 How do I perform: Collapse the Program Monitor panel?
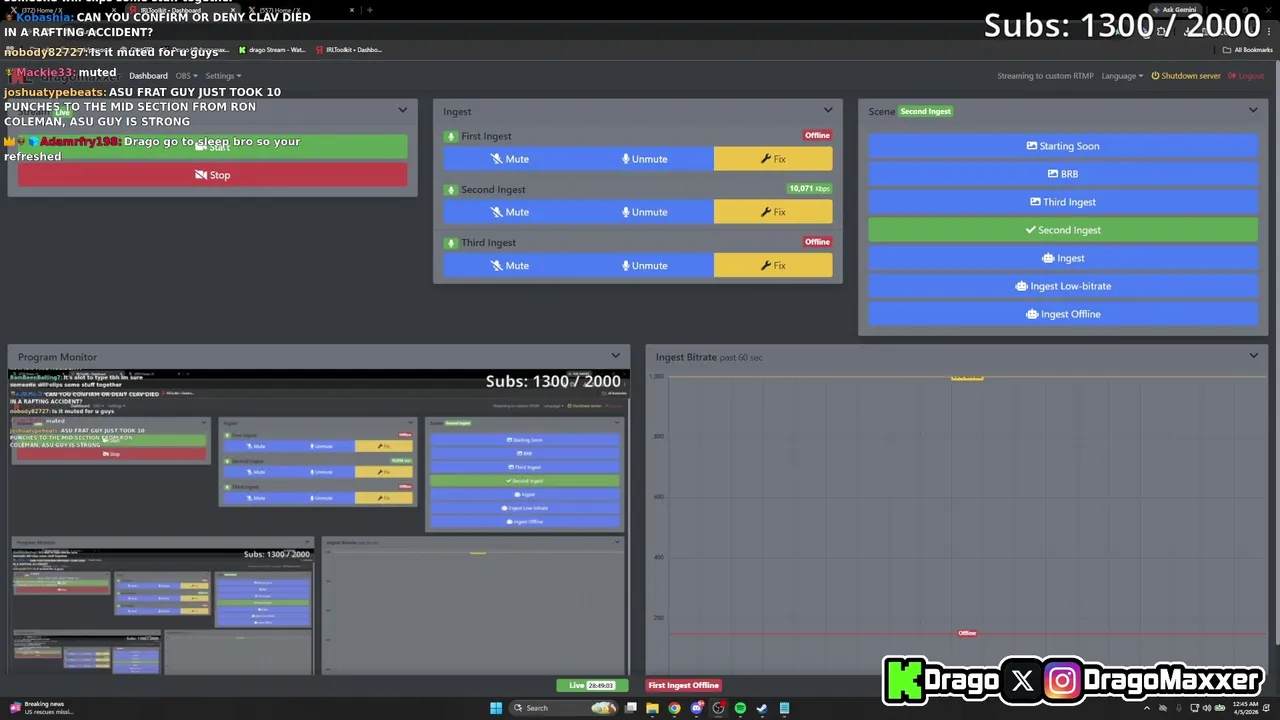(616, 356)
